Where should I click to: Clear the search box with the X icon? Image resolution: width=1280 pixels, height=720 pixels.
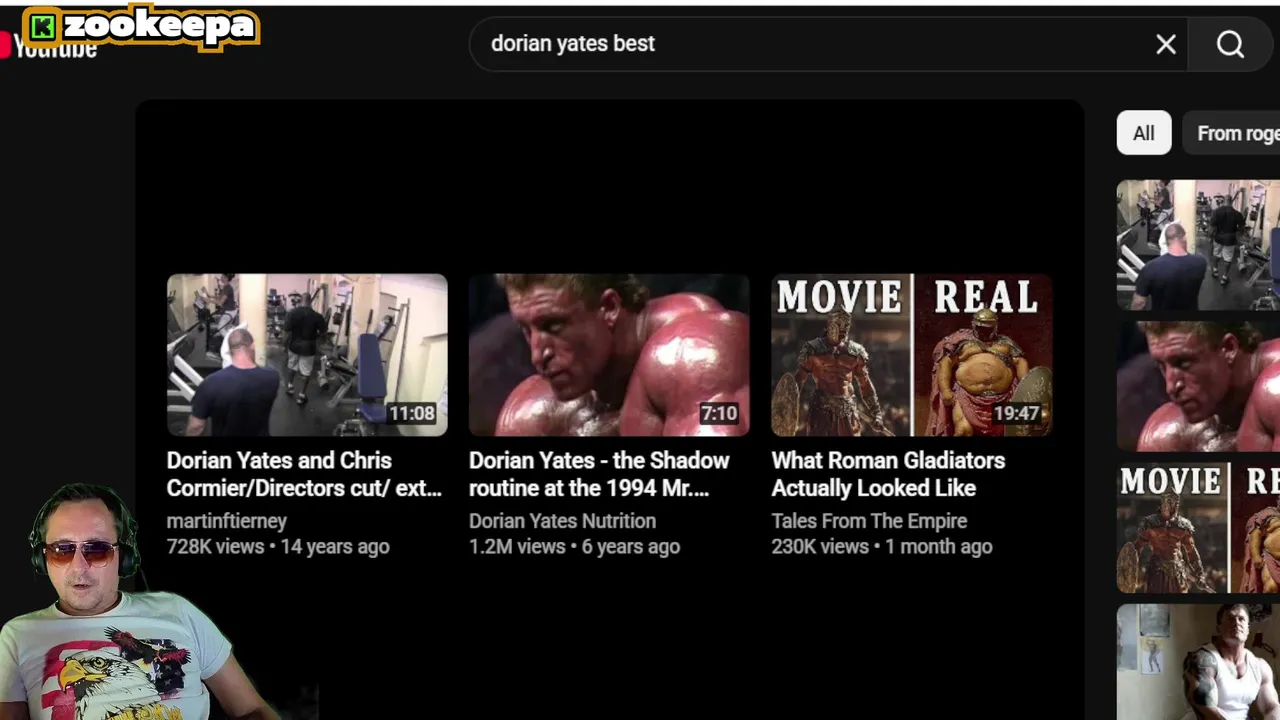[1166, 44]
